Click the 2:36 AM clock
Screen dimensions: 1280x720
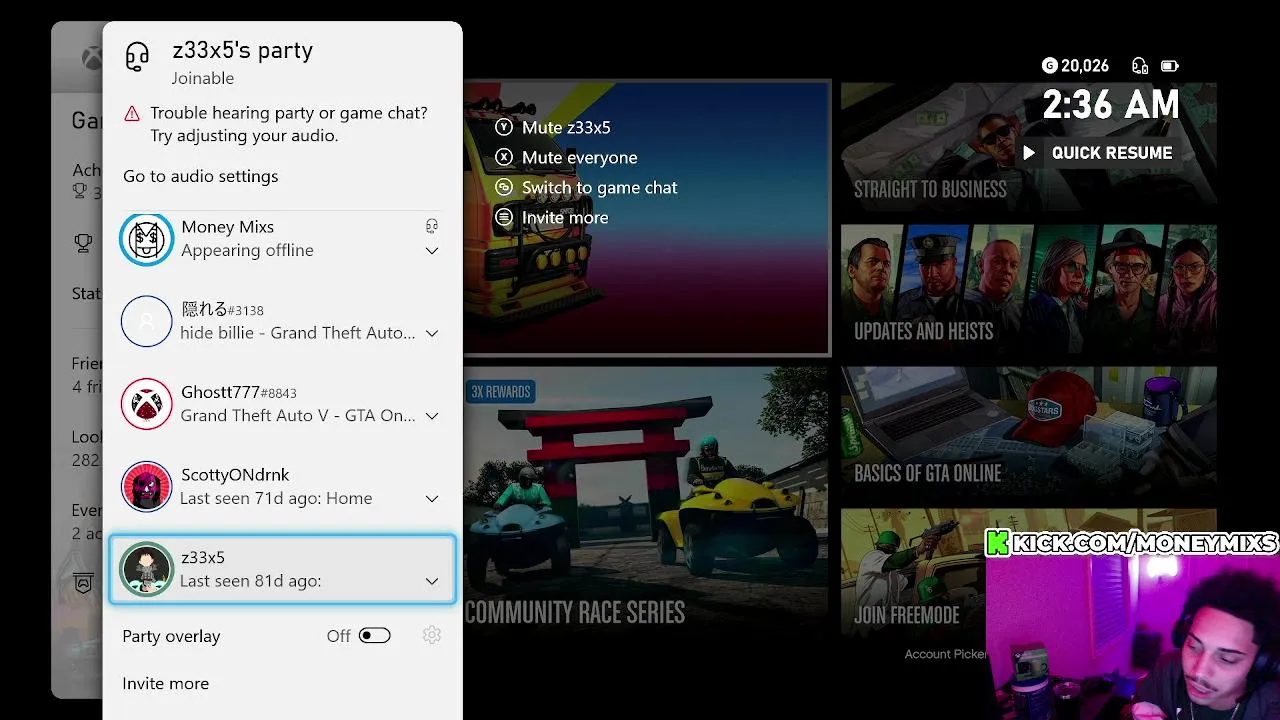point(1111,104)
